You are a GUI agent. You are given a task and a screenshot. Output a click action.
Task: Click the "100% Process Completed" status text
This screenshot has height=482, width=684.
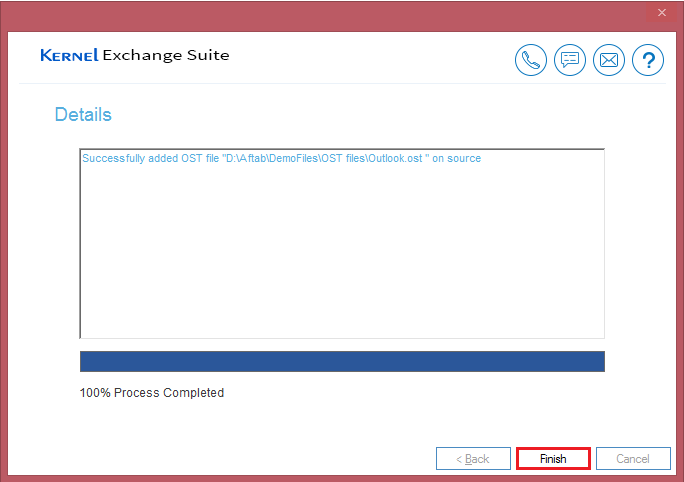[x=152, y=393]
